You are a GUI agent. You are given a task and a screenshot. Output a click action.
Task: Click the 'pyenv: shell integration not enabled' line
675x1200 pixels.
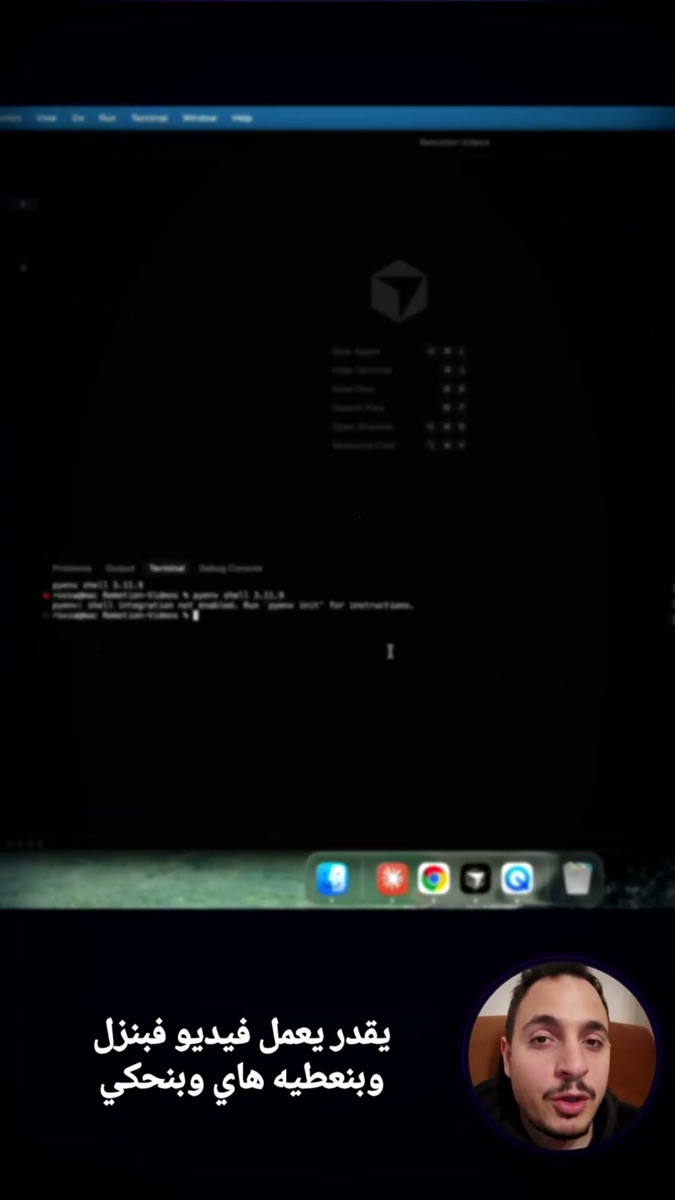point(232,605)
